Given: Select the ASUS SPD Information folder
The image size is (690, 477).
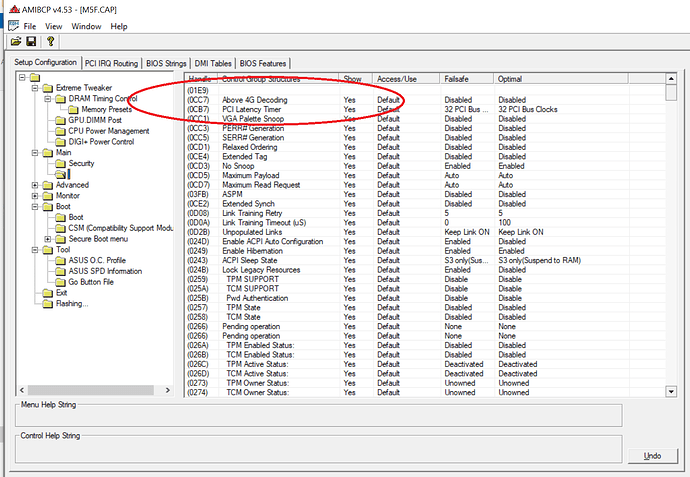Looking at the screenshot, I should click(99, 271).
